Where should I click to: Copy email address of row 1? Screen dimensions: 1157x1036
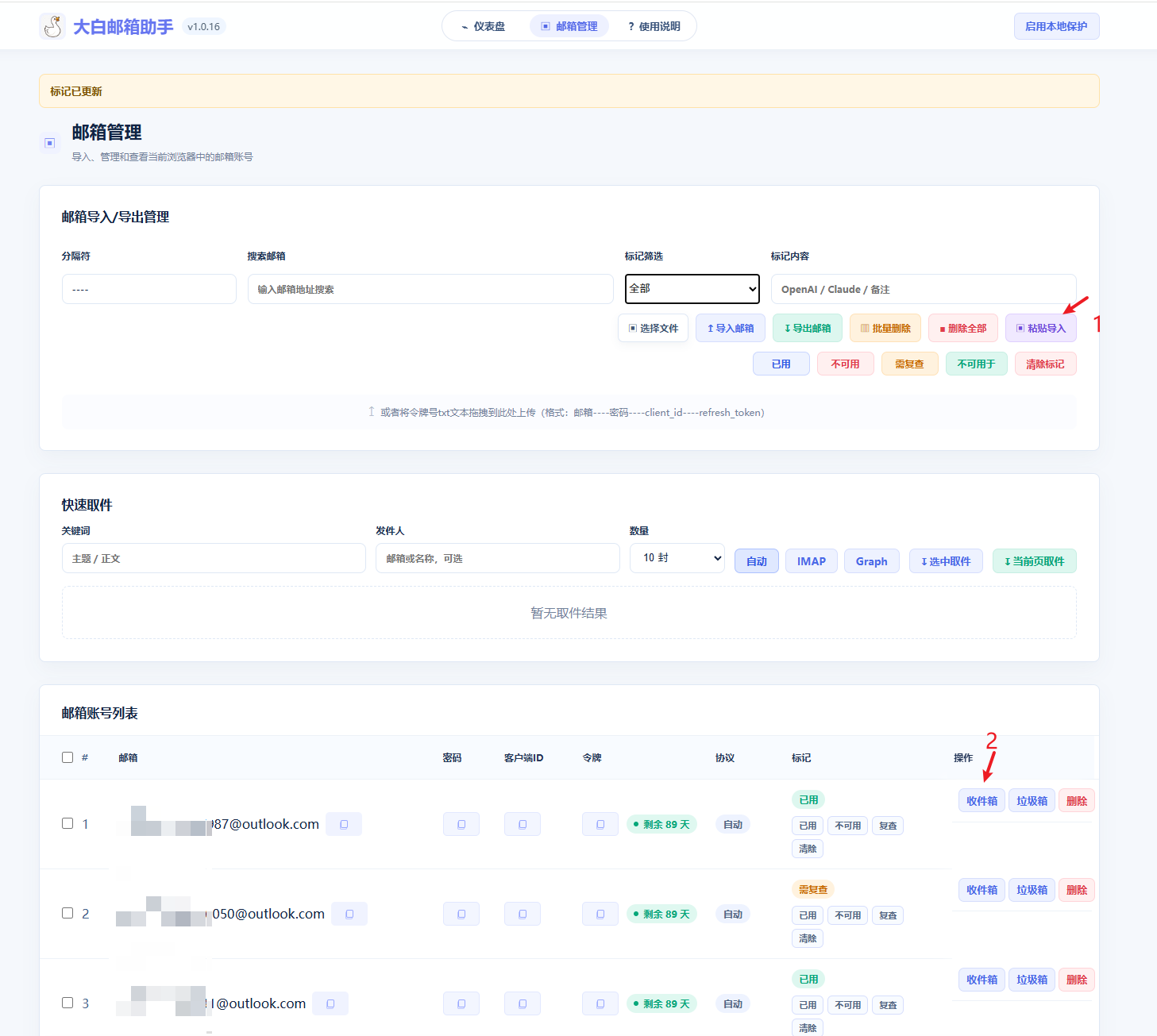(x=344, y=824)
